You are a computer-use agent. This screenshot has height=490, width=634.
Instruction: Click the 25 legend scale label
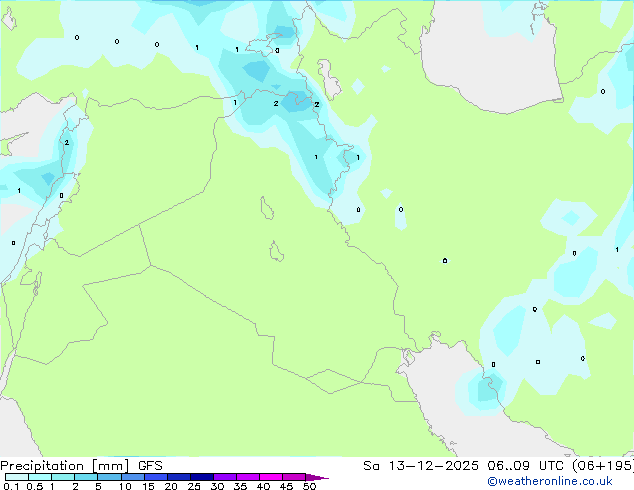(x=194, y=486)
